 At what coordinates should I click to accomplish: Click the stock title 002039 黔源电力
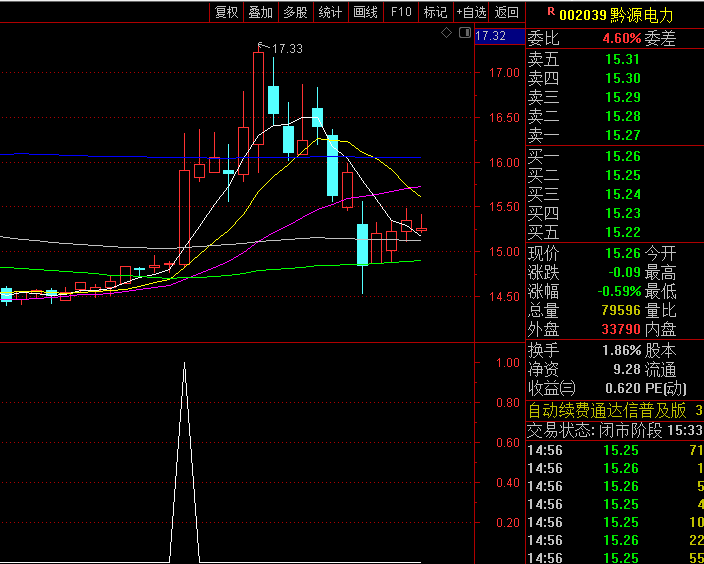[x=616, y=15]
